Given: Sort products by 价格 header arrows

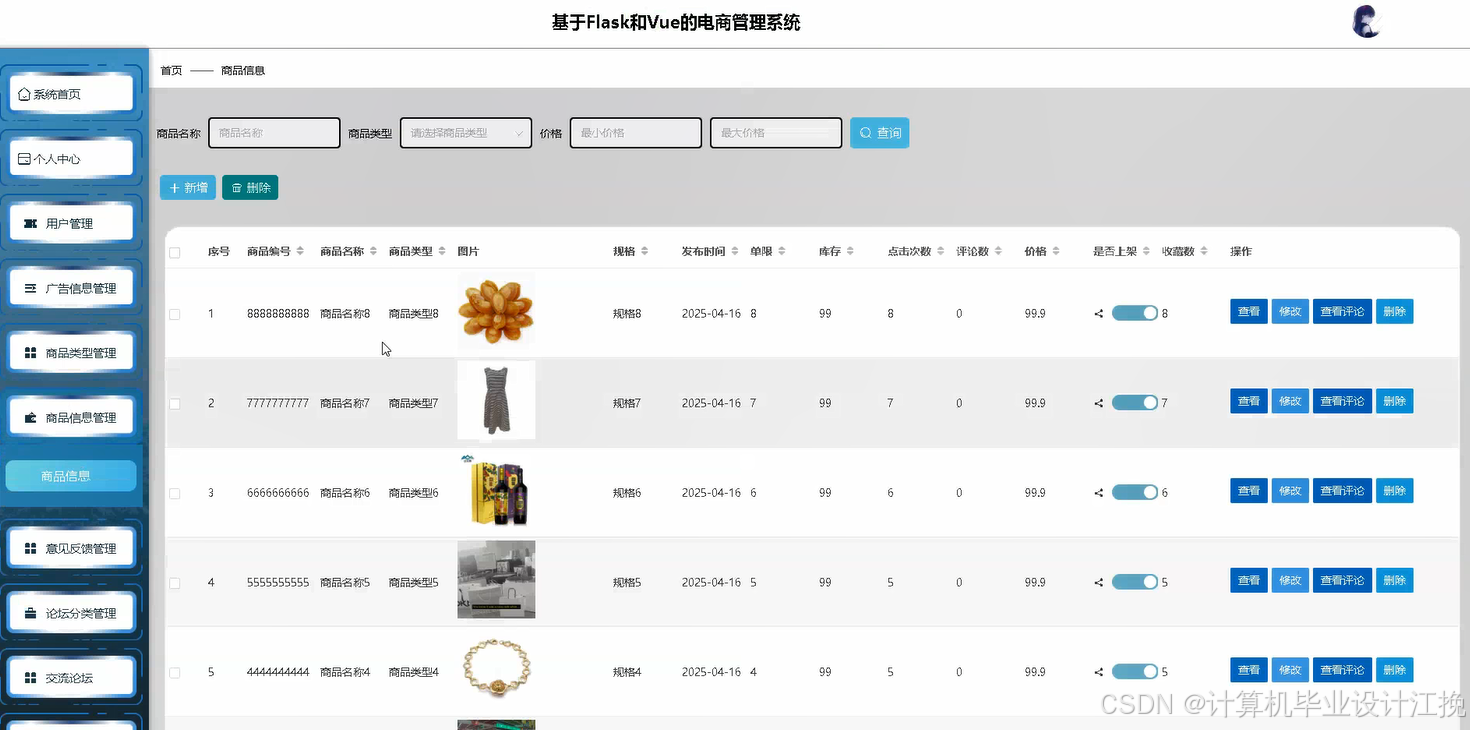Looking at the screenshot, I should tap(1056, 251).
